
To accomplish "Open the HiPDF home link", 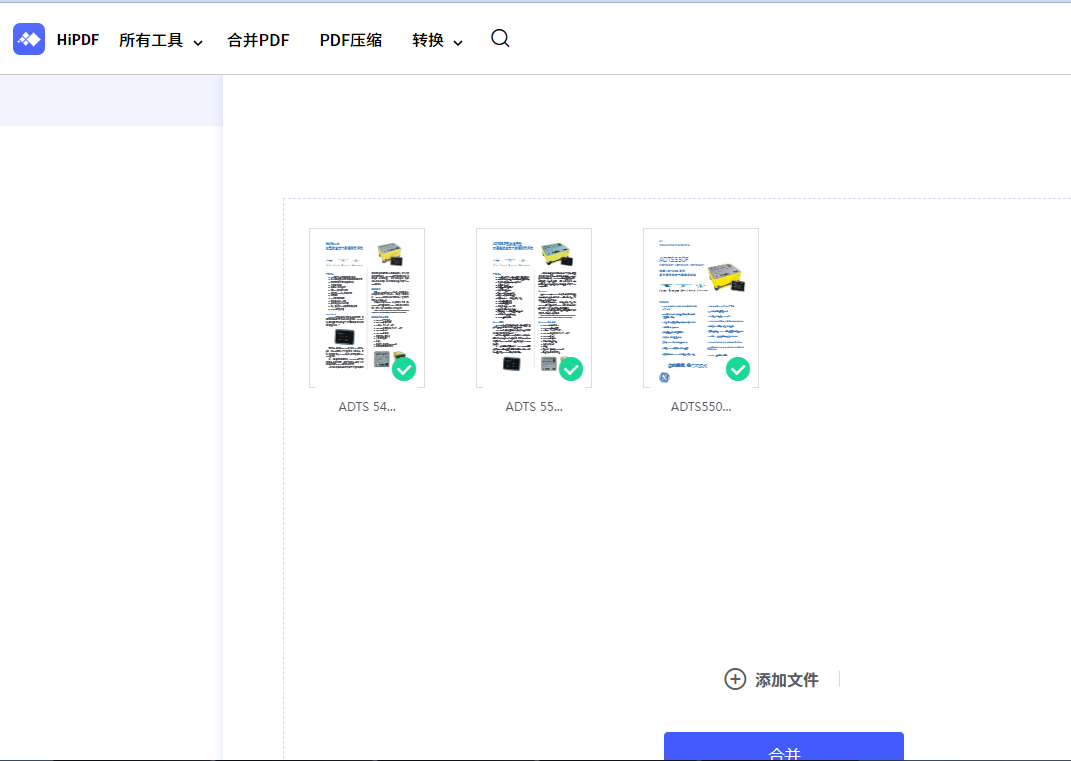I will 77,40.
